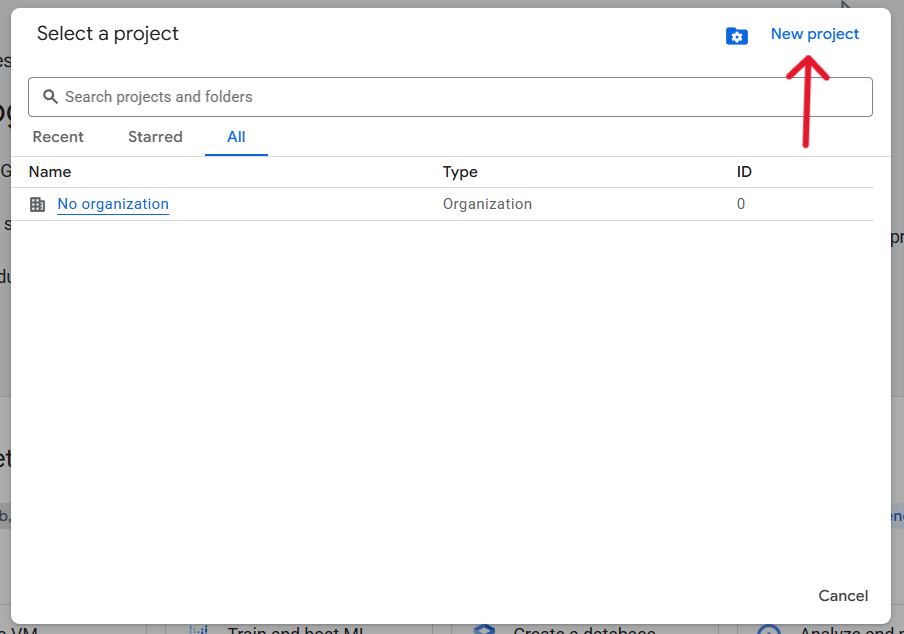The height and width of the screenshot is (634, 904).
Task: Type in Search projects and folders field
Action: click(x=460, y=97)
